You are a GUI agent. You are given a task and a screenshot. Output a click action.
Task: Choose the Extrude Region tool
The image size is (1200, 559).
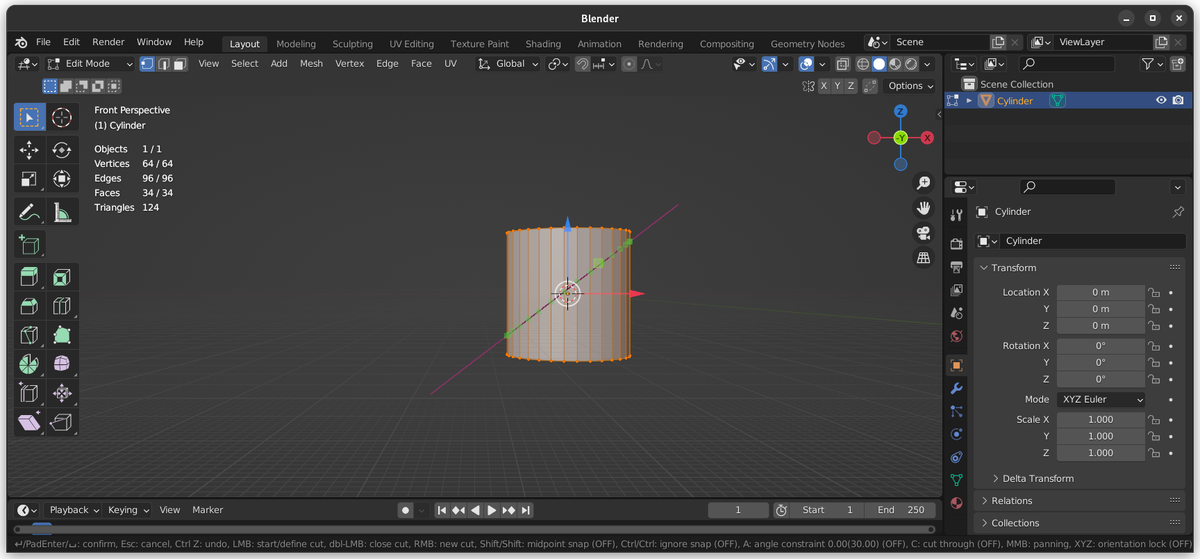pyautogui.click(x=29, y=277)
